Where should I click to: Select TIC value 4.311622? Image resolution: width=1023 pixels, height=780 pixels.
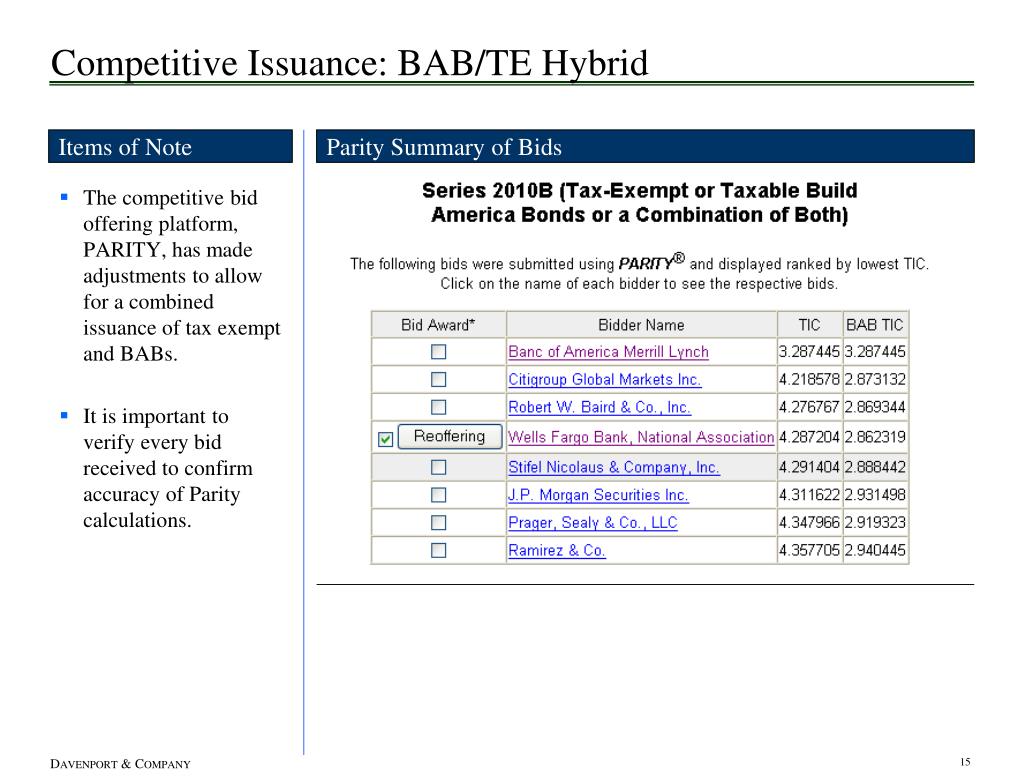point(809,495)
